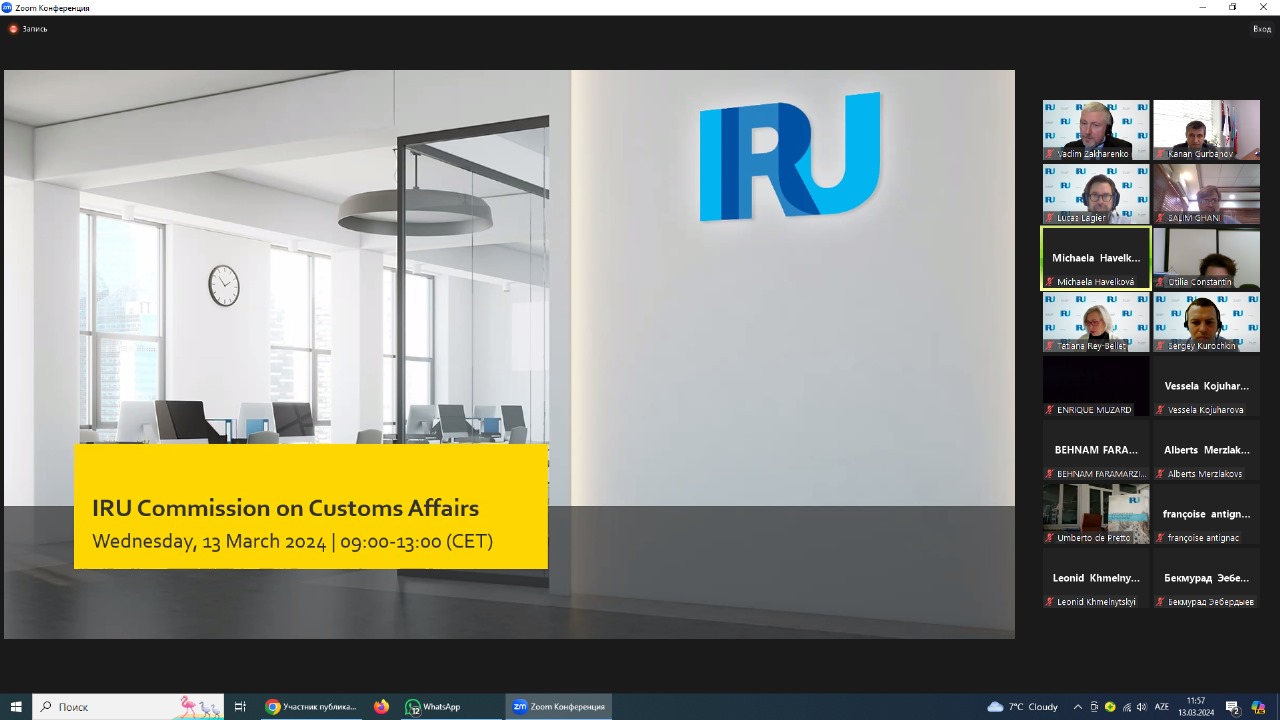1280x720 pixels.
Task: Expand the hidden system tray icons
Action: (x=1077, y=707)
